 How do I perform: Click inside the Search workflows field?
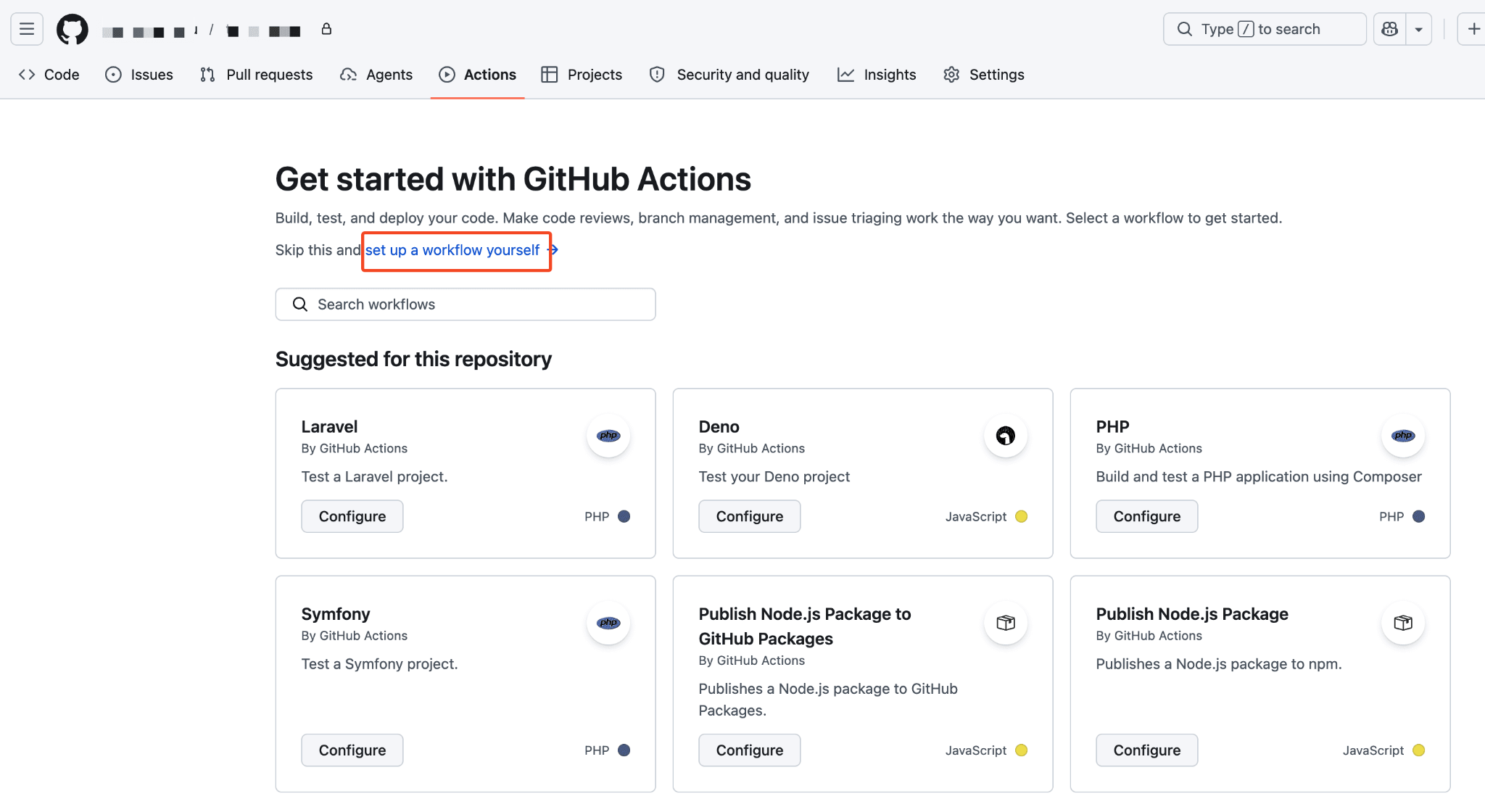465,304
